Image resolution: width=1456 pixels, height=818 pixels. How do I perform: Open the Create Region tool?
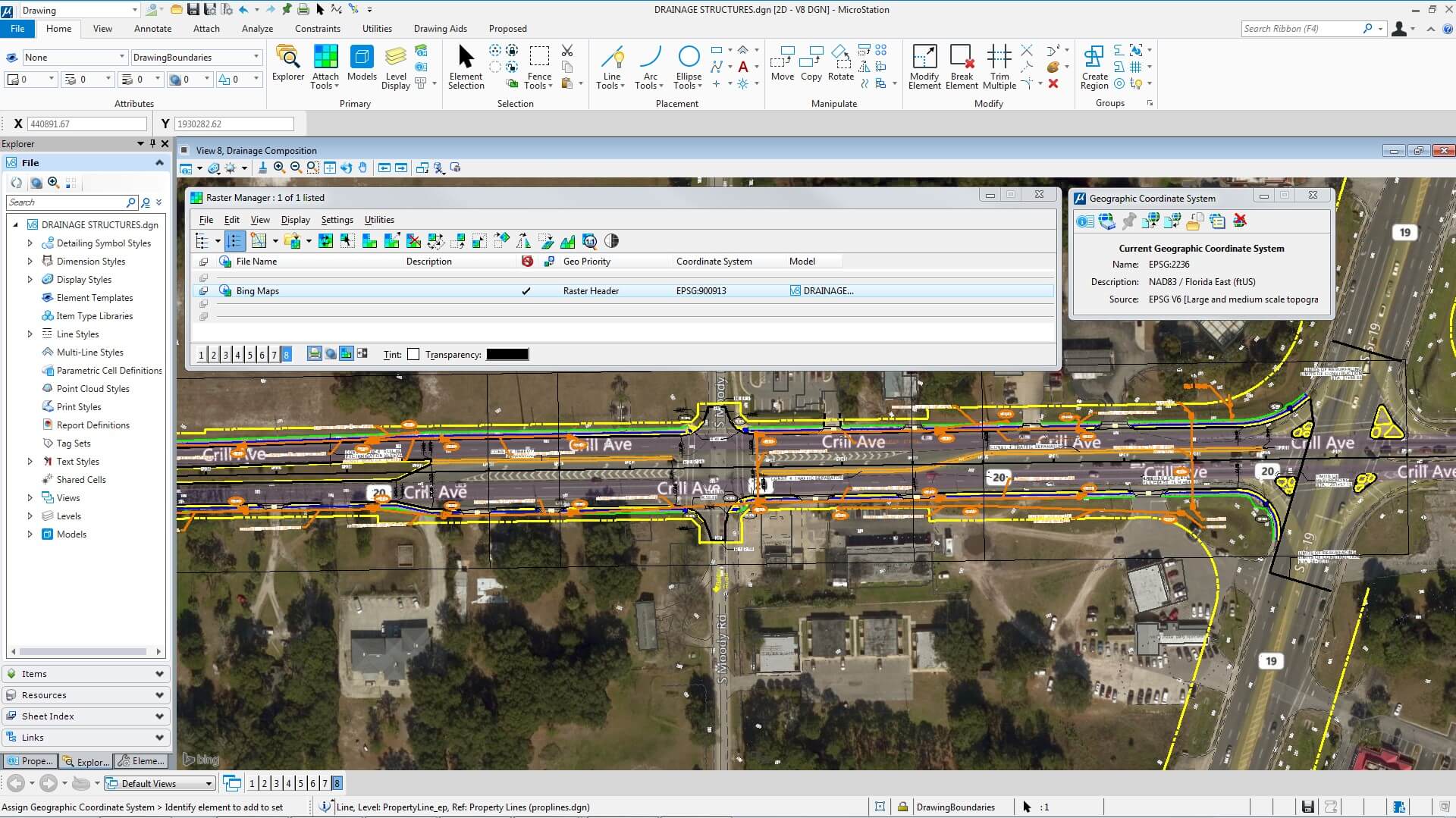(1094, 67)
